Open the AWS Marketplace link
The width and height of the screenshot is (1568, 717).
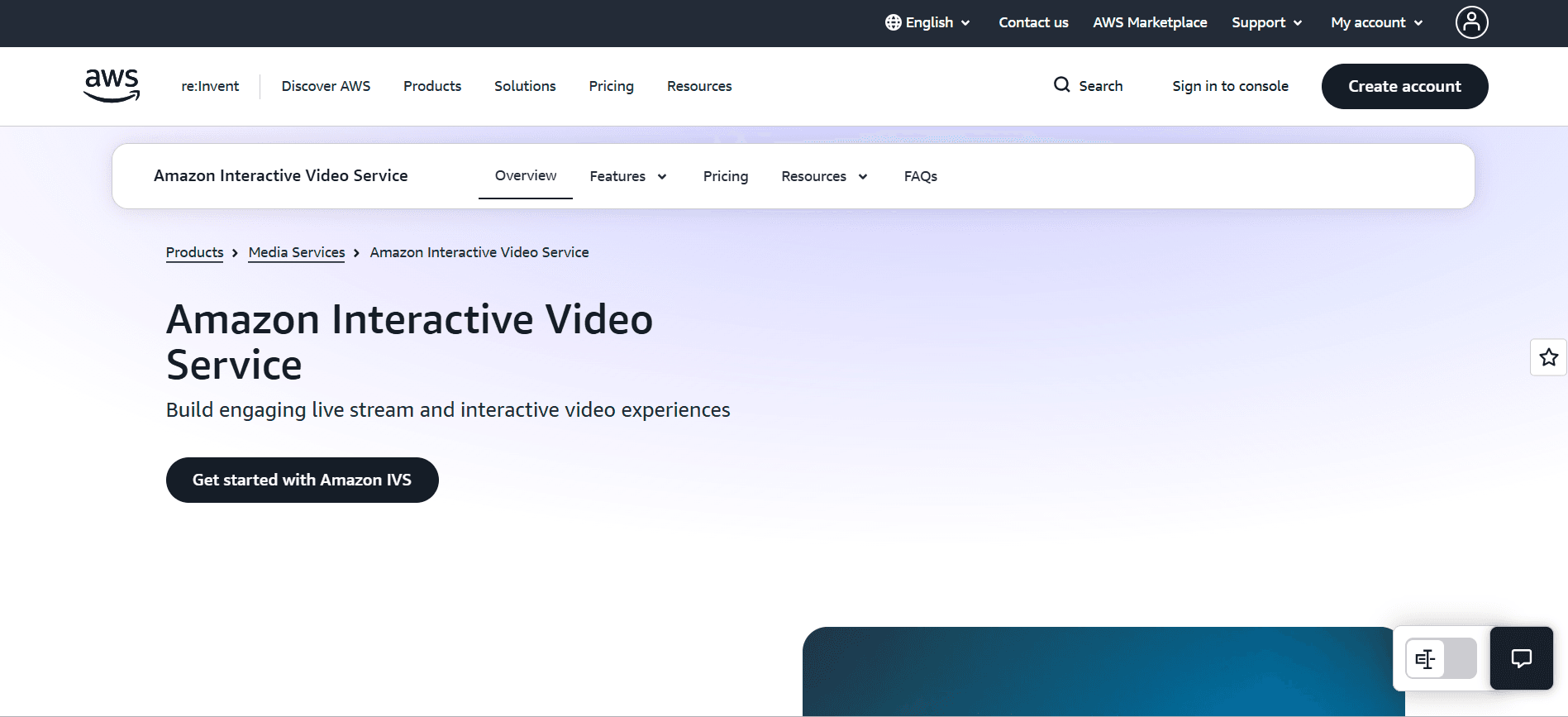coord(1150,22)
